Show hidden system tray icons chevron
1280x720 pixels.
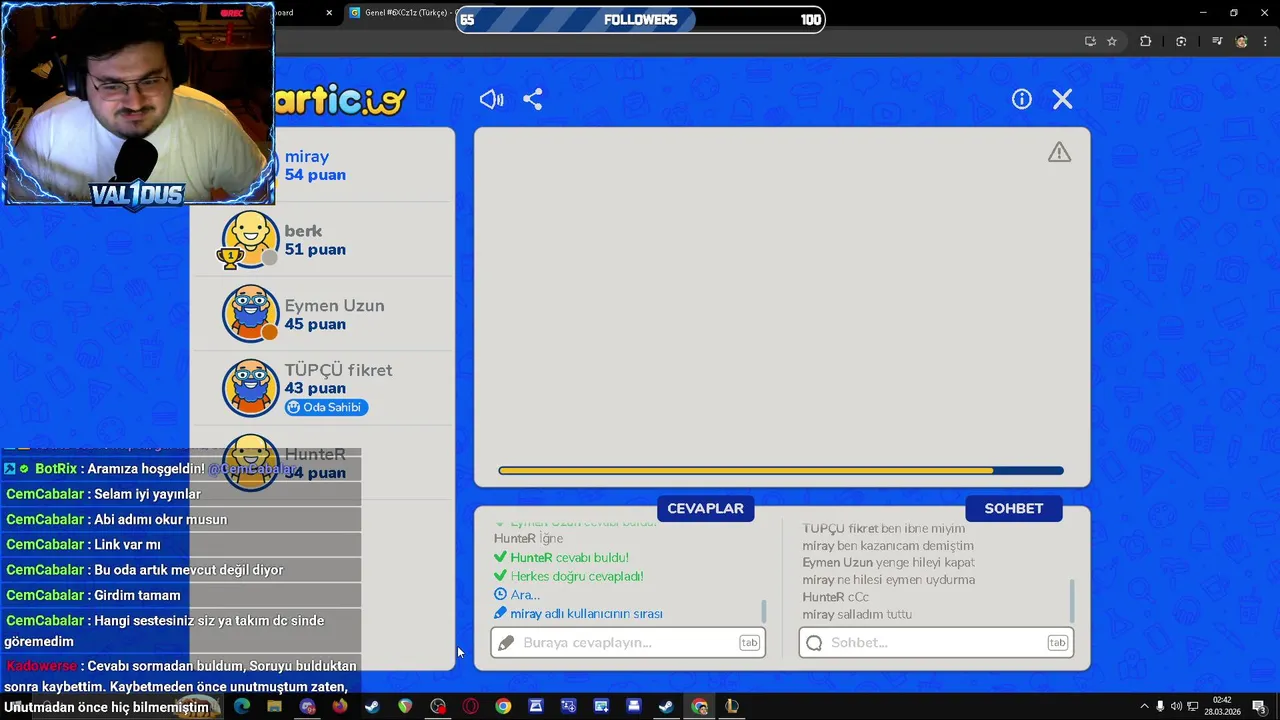coord(1145,706)
